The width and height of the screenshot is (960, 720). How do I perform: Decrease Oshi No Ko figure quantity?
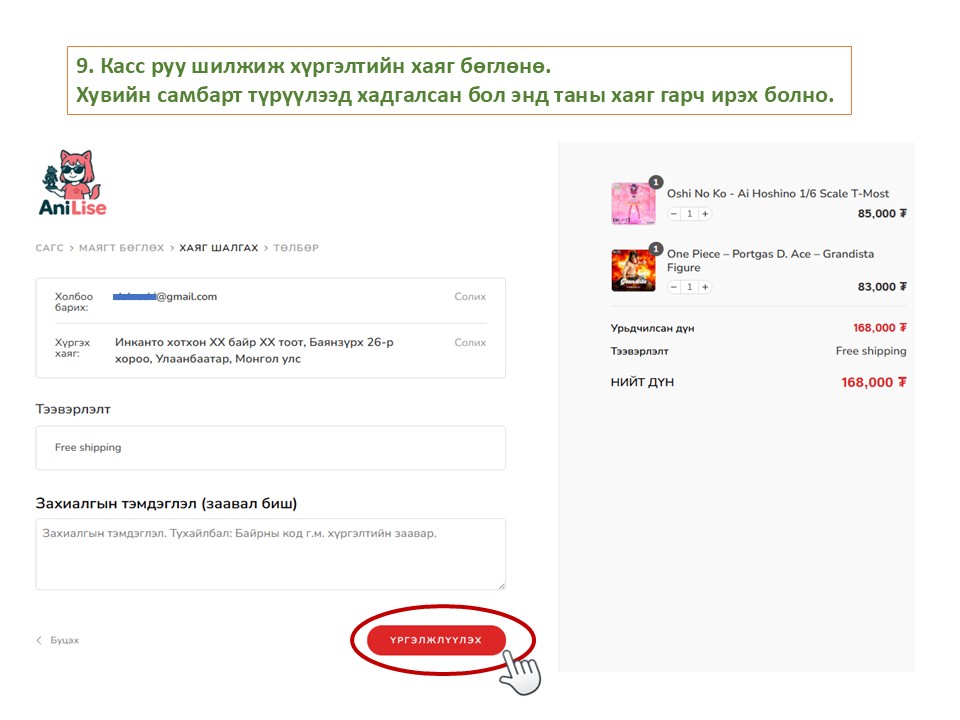pos(674,214)
